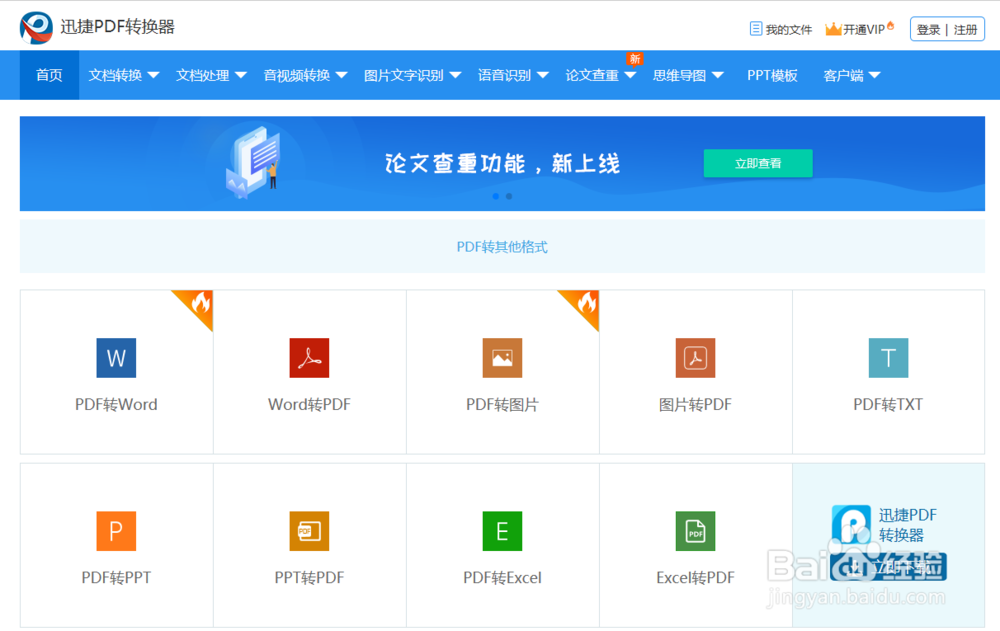Click the Excel转PDF label text
Screen dimensions: 1000x631
point(695,577)
